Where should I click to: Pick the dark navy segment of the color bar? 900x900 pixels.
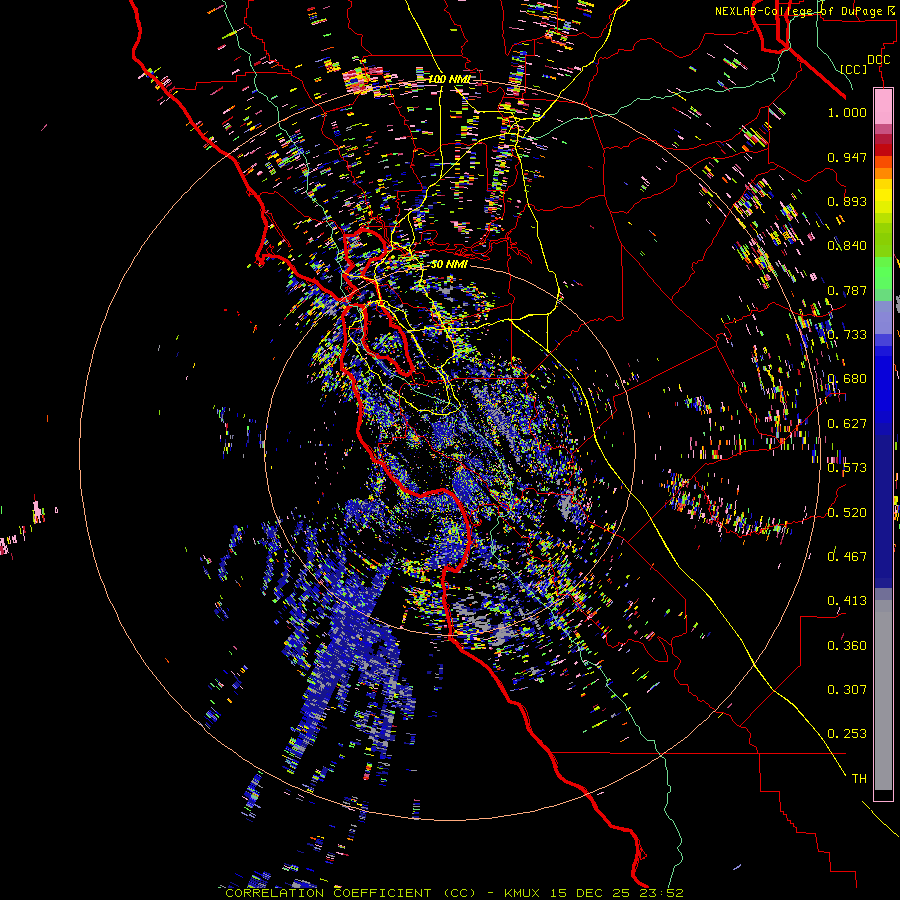(883, 511)
